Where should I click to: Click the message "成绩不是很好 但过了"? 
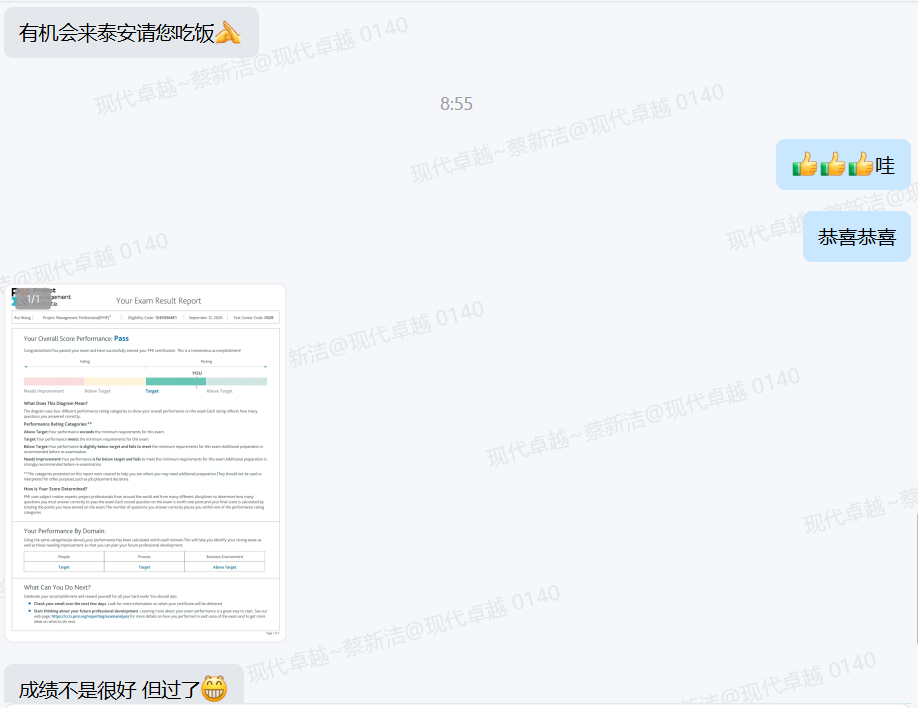(x=124, y=685)
